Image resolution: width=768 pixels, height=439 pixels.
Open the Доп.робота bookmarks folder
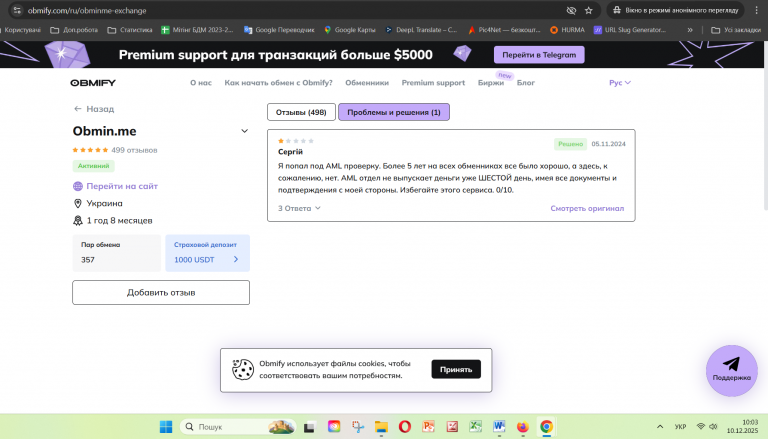(x=74, y=30)
